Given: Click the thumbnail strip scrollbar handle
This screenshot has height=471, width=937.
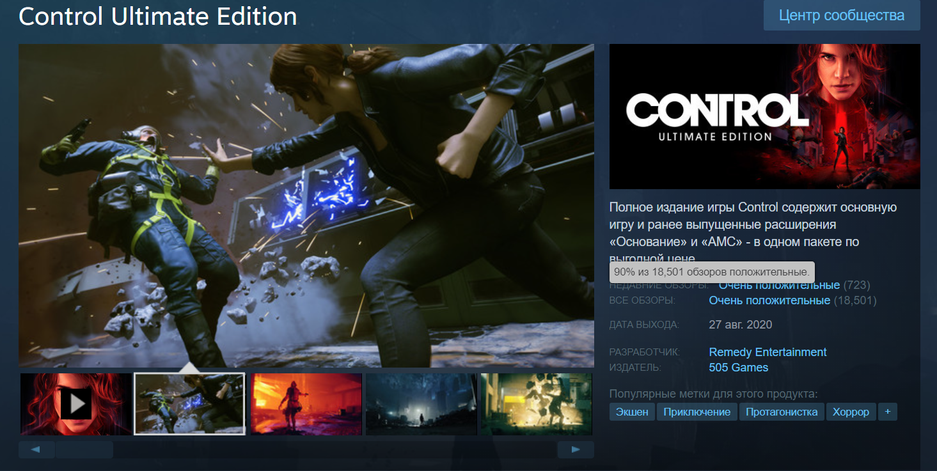Looking at the screenshot, I should point(84,449).
